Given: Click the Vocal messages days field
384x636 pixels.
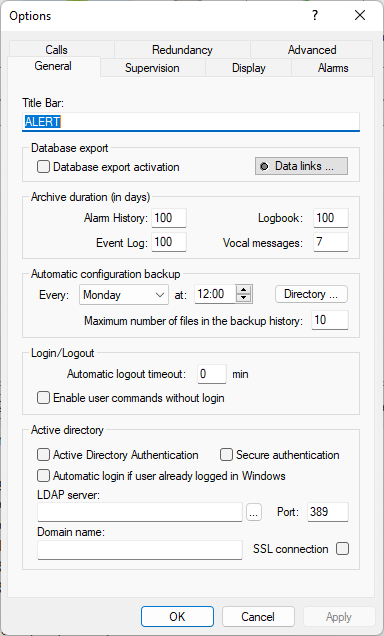Looking at the screenshot, I should (x=331, y=242).
